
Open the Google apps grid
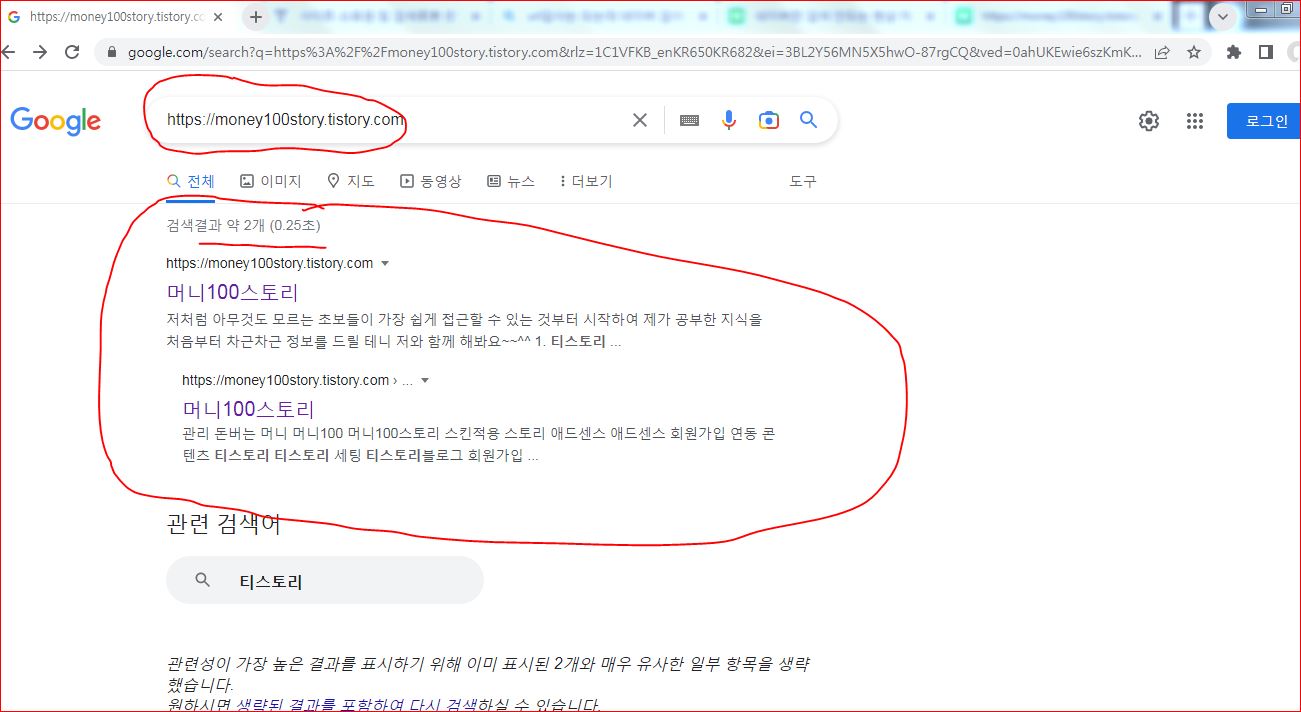pos(1195,121)
